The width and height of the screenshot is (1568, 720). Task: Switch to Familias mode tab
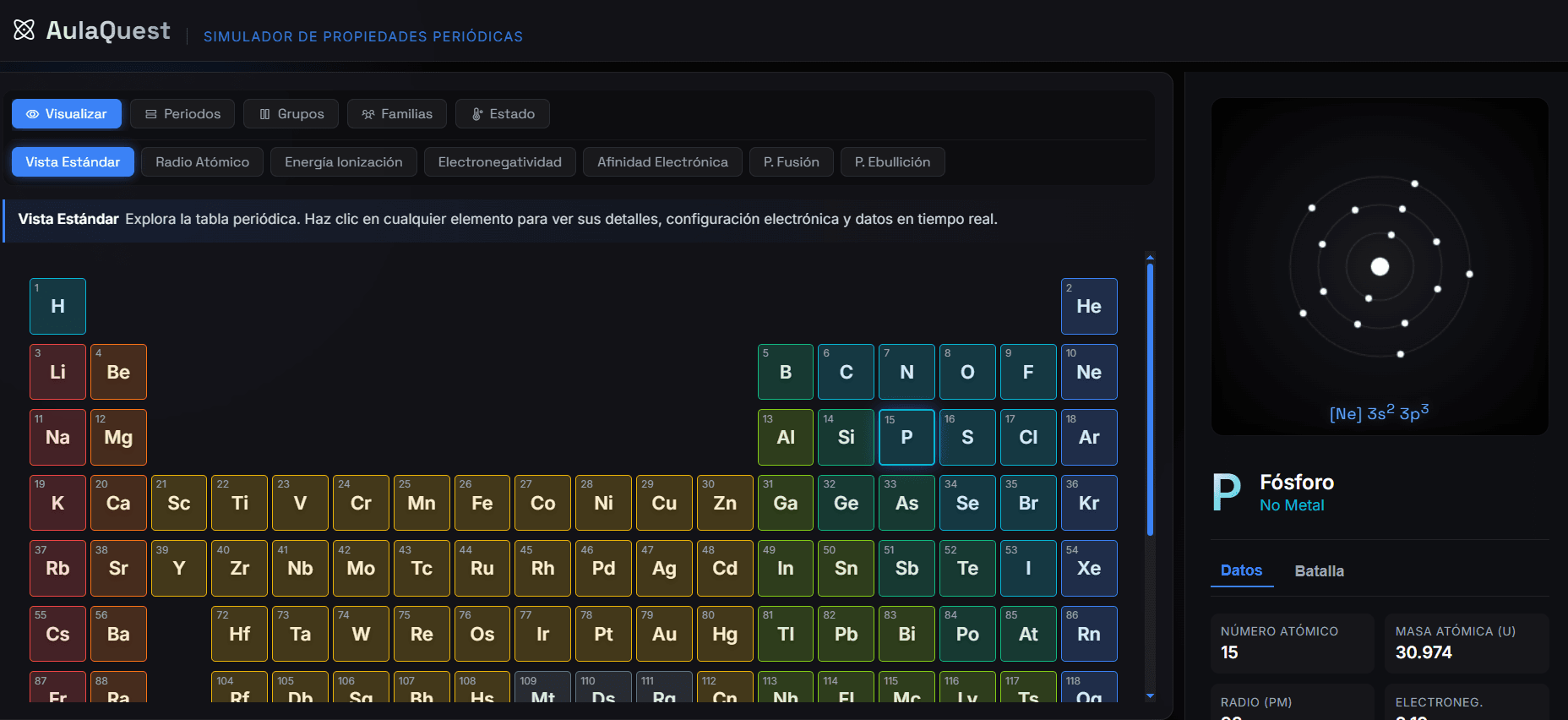tap(397, 114)
